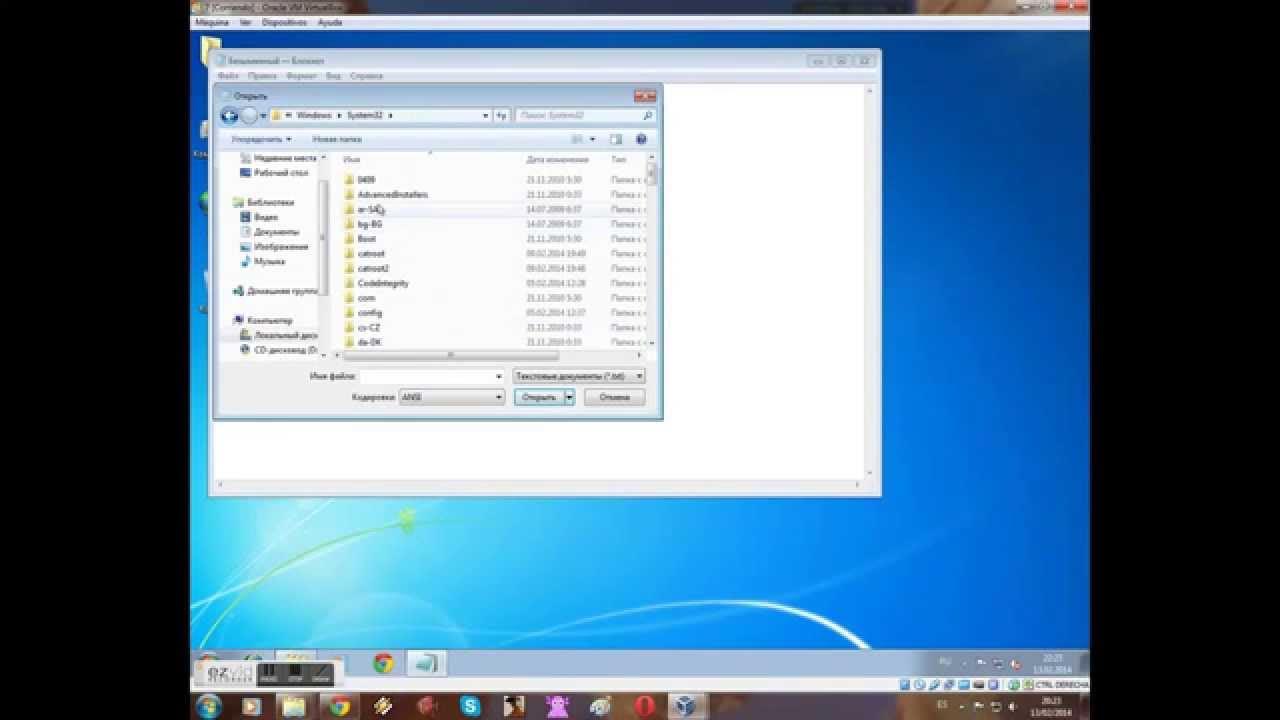
Task: Click the Имя файла input field
Action: click(432, 377)
